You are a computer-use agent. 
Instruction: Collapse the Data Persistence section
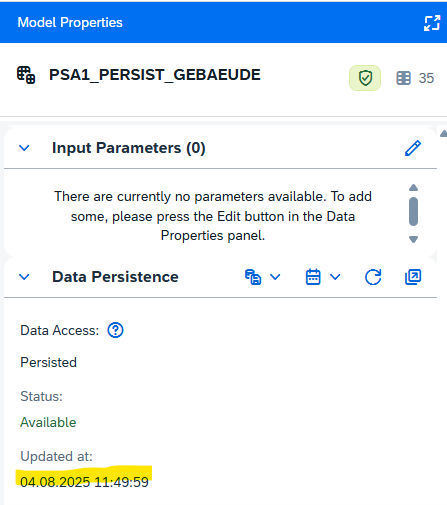pyautogui.click(x=24, y=277)
